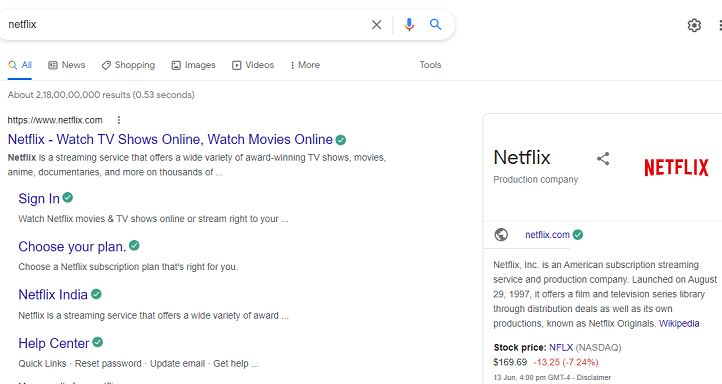Viewport: 722px width, 384px height.
Task: Click the https://www.netflix.com URL text
Action: tap(55, 120)
